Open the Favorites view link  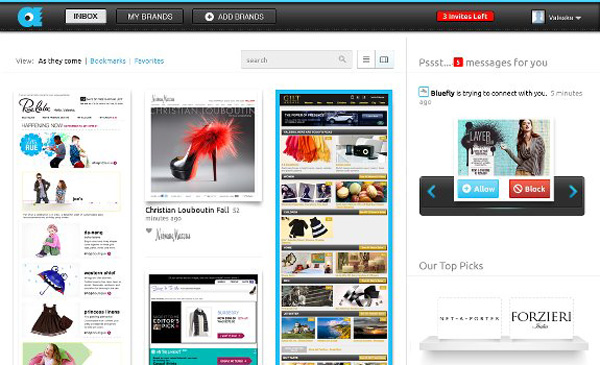pos(149,61)
